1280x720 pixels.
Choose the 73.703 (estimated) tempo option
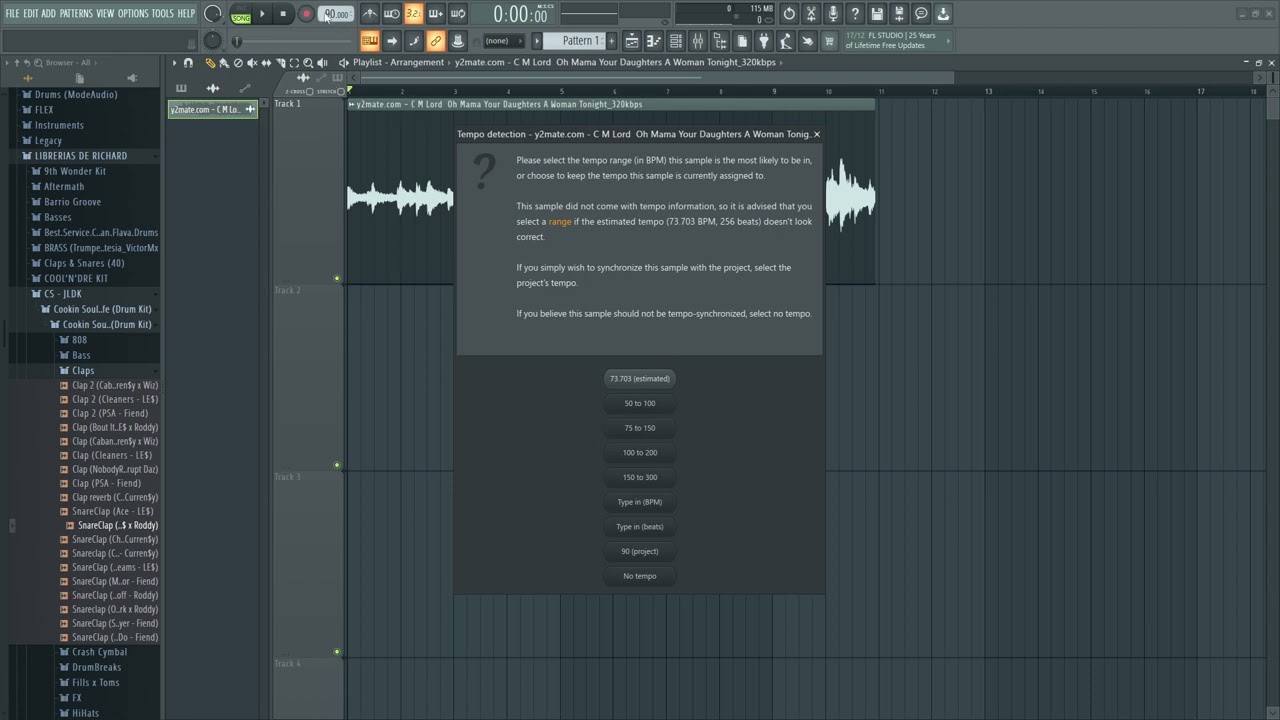(x=640, y=379)
